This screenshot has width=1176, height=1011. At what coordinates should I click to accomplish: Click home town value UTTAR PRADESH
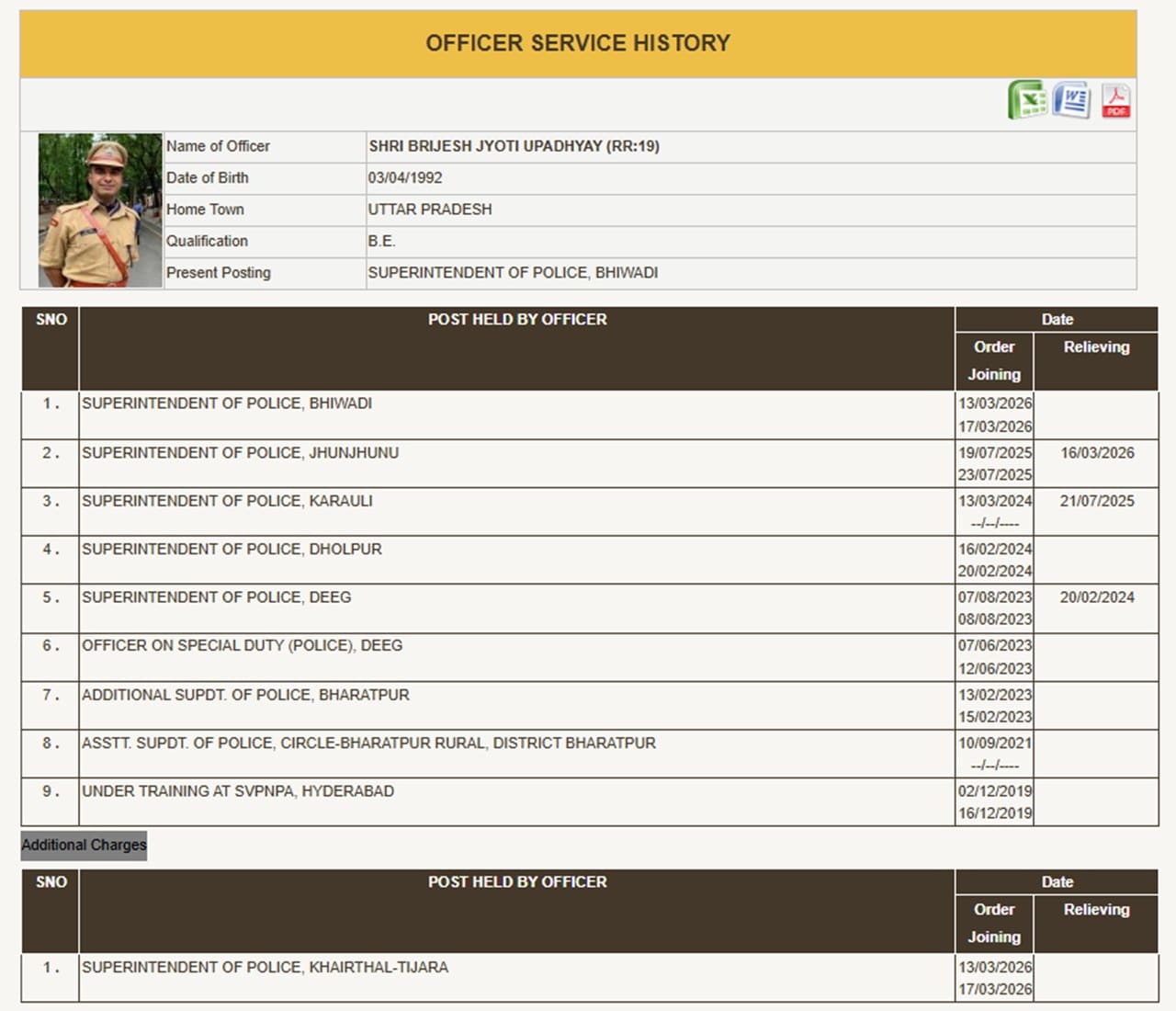pyautogui.click(x=430, y=210)
